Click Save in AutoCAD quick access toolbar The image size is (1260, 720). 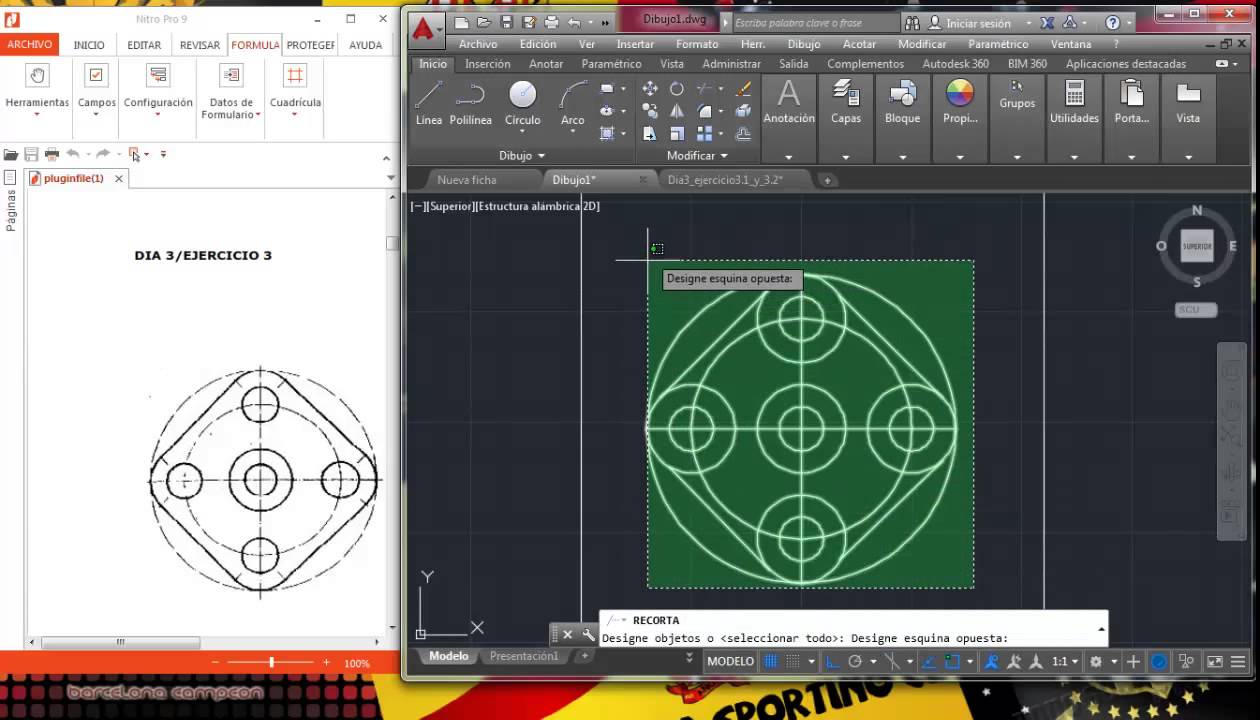click(506, 22)
